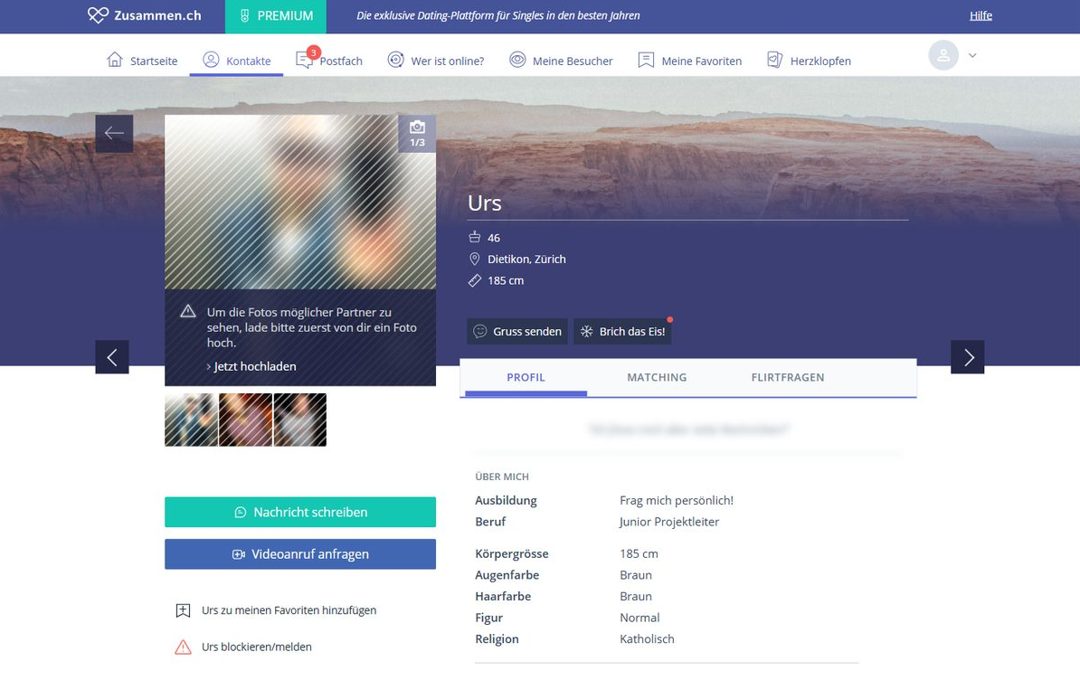Click the Postfach message icon with badge
The height and width of the screenshot is (680, 1080).
[x=305, y=59]
